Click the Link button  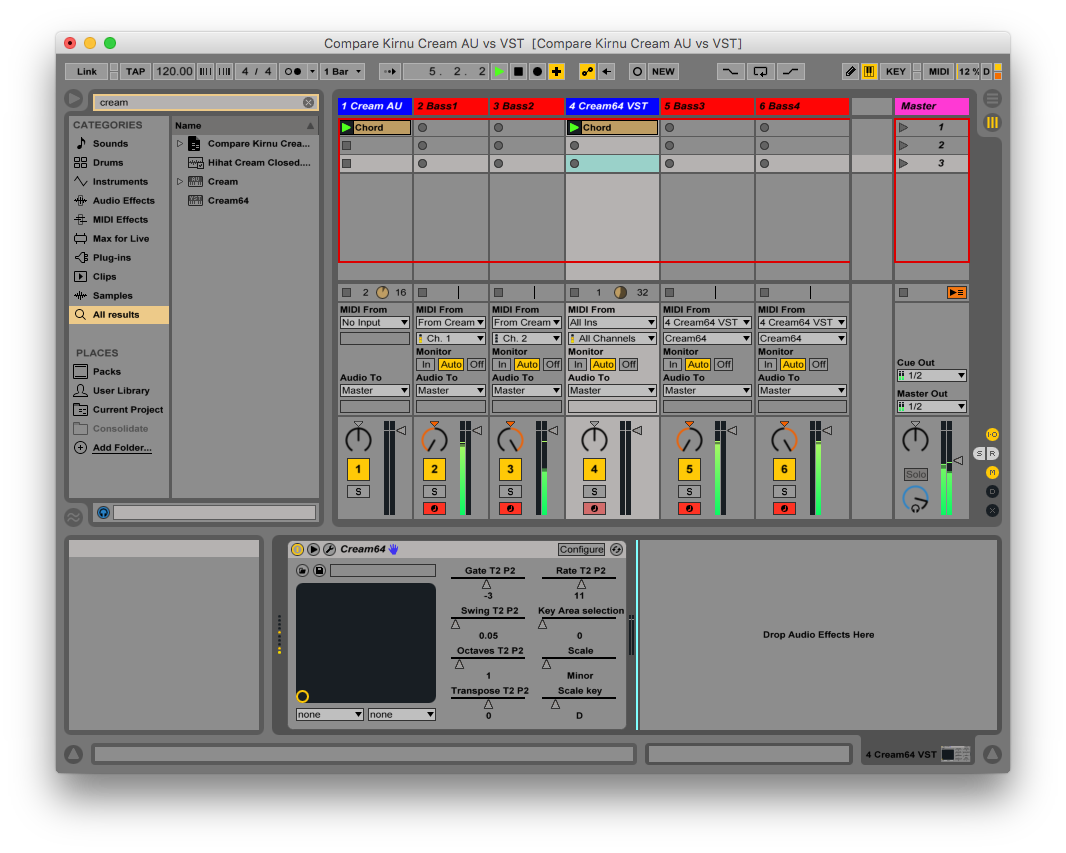point(86,71)
